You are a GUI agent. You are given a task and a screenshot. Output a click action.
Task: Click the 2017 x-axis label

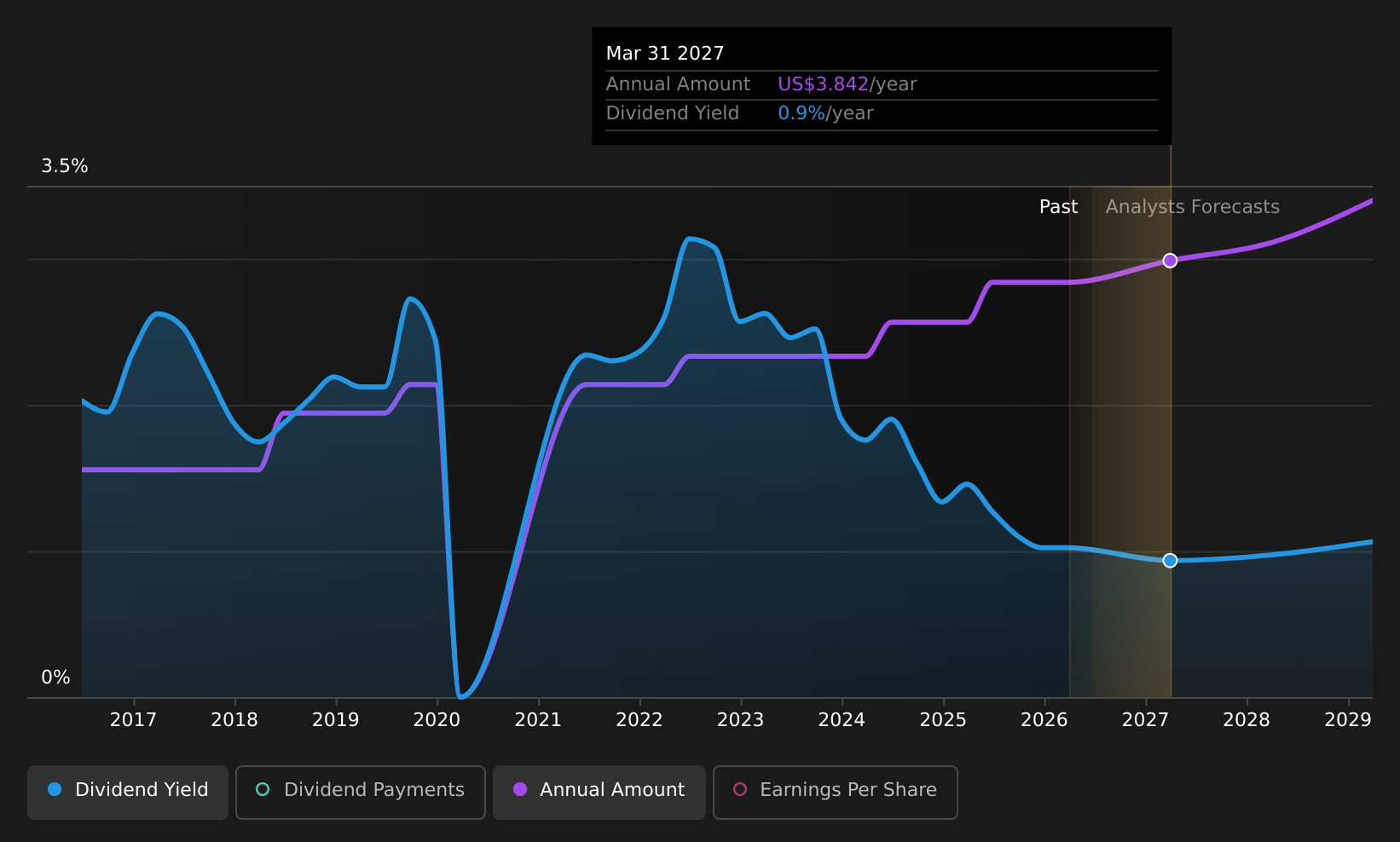[133, 720]
